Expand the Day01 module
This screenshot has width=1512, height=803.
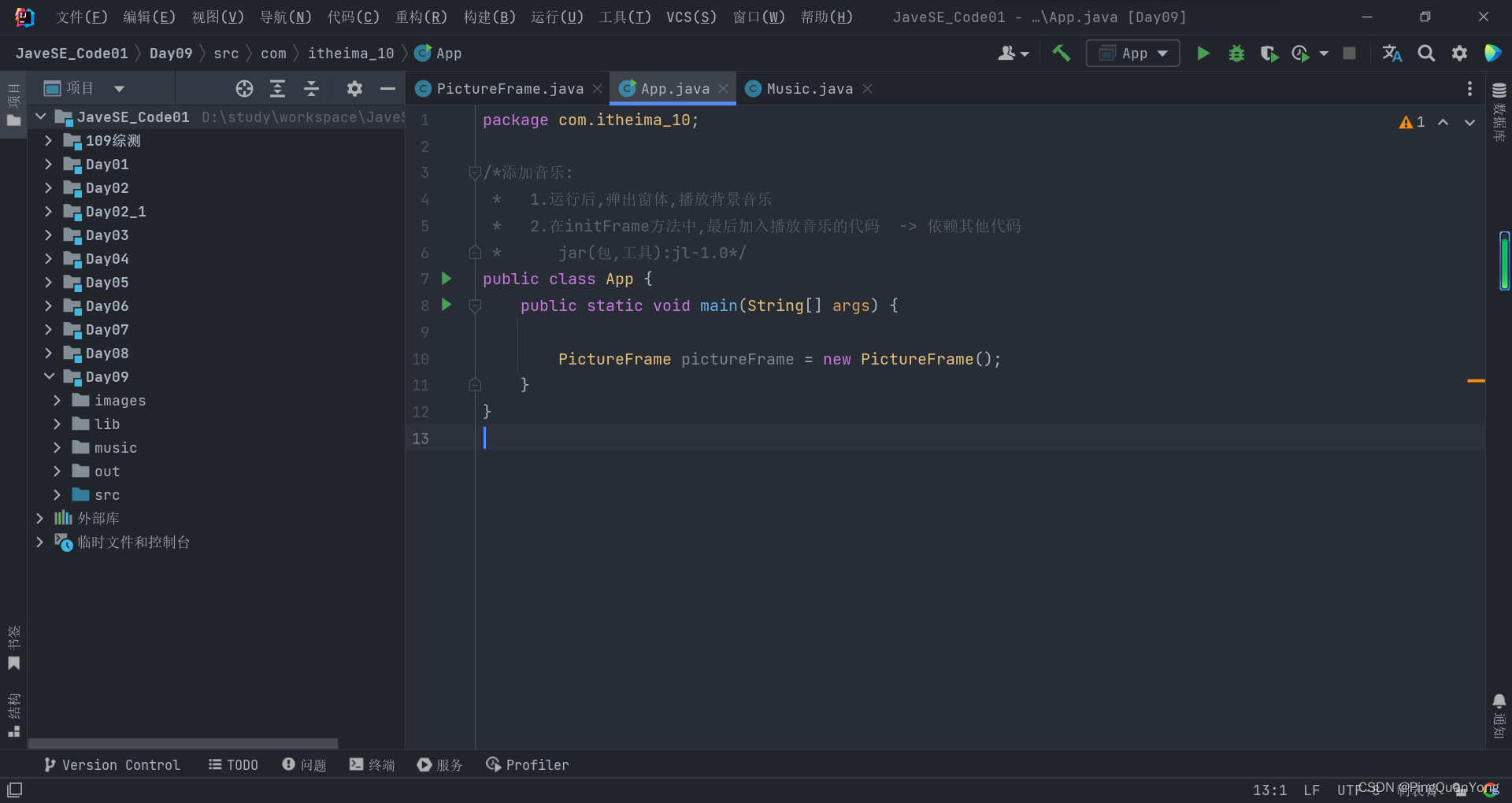tap(48, 164)
